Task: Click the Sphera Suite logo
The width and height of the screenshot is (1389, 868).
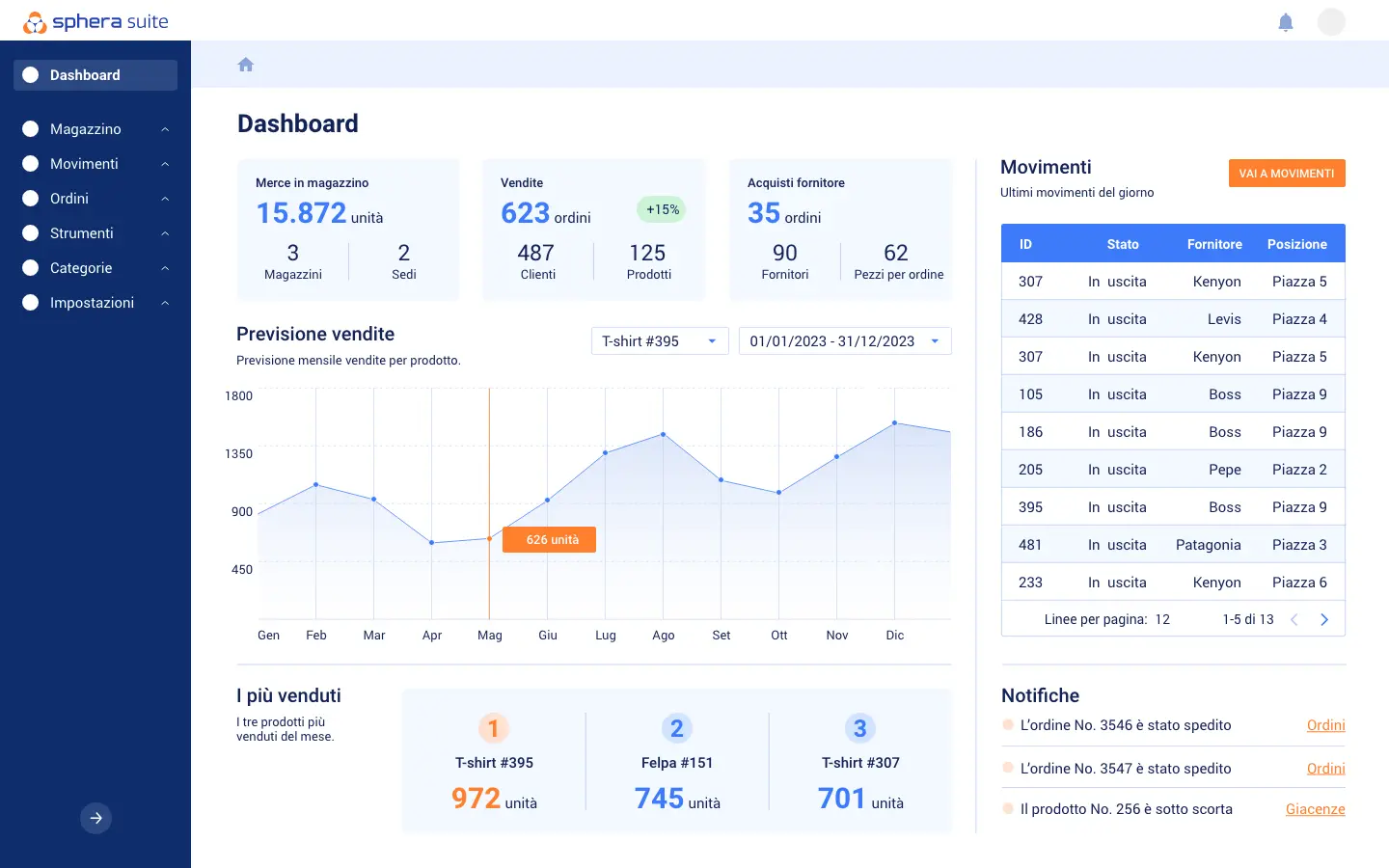Action: pyautogui.click(x=95, y=21)
